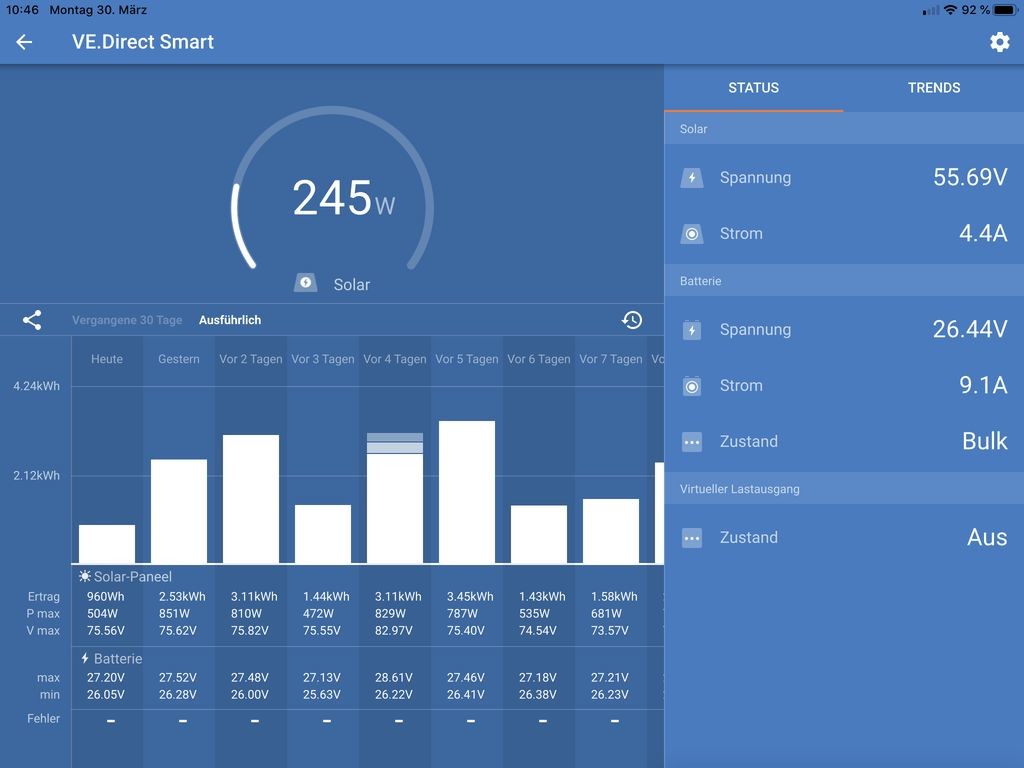
Task: Switch to the STATUS tab
Action: [x=754, y=88]
